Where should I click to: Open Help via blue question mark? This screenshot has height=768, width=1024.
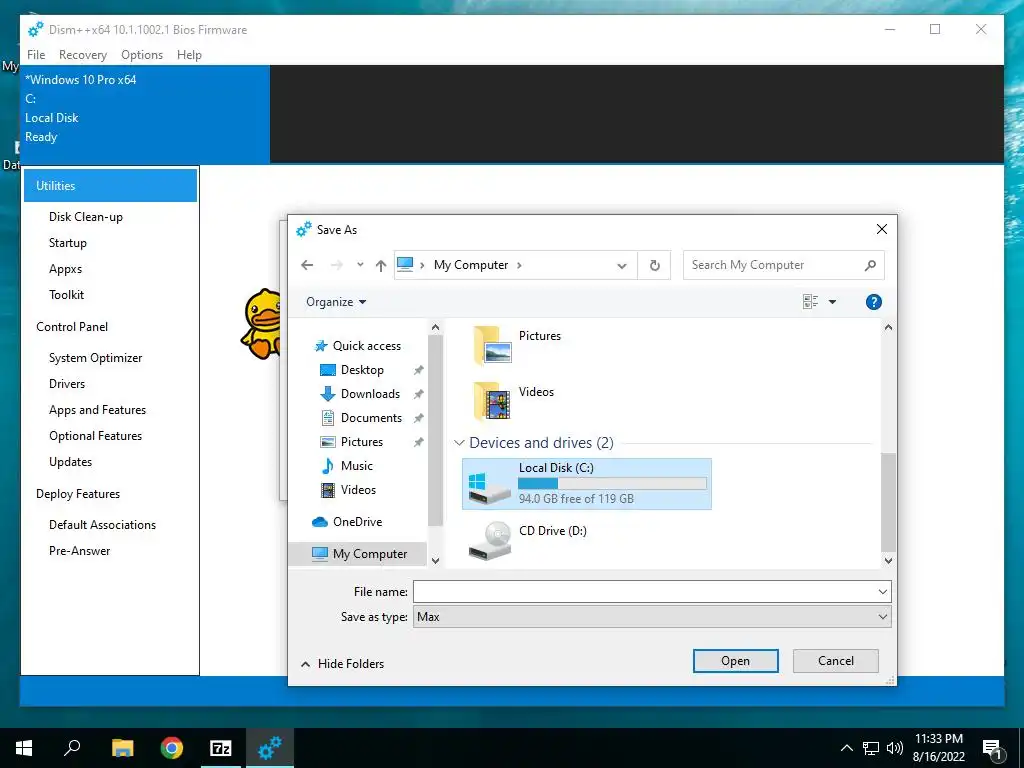(x=873, y=302)
